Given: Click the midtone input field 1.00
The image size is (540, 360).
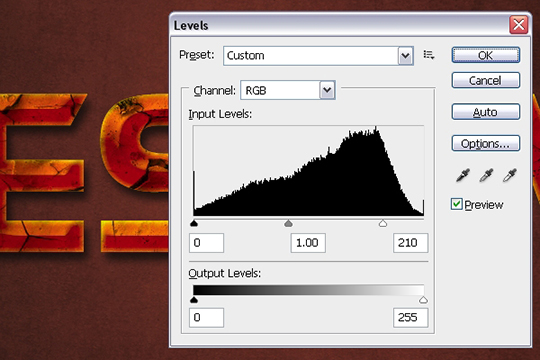Looking at the screenshot, I should 308,243.
